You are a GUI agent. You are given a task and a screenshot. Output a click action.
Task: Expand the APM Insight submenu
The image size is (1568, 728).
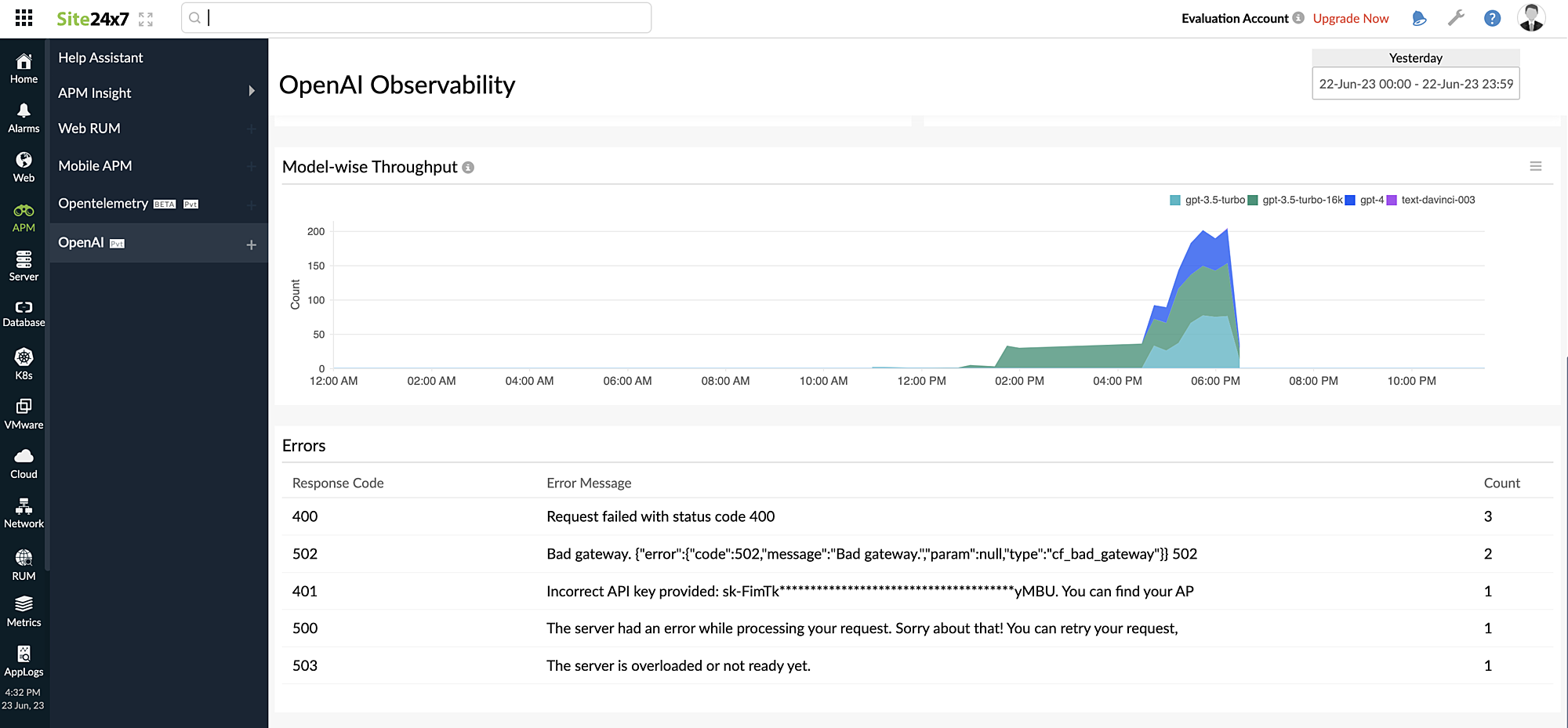157,92
